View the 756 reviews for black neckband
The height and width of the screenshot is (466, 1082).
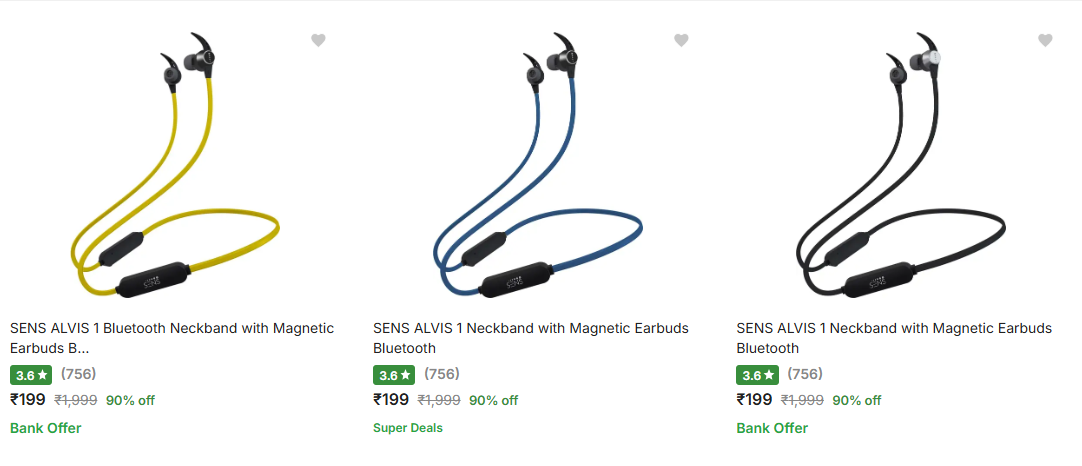(x=805, y=374)
